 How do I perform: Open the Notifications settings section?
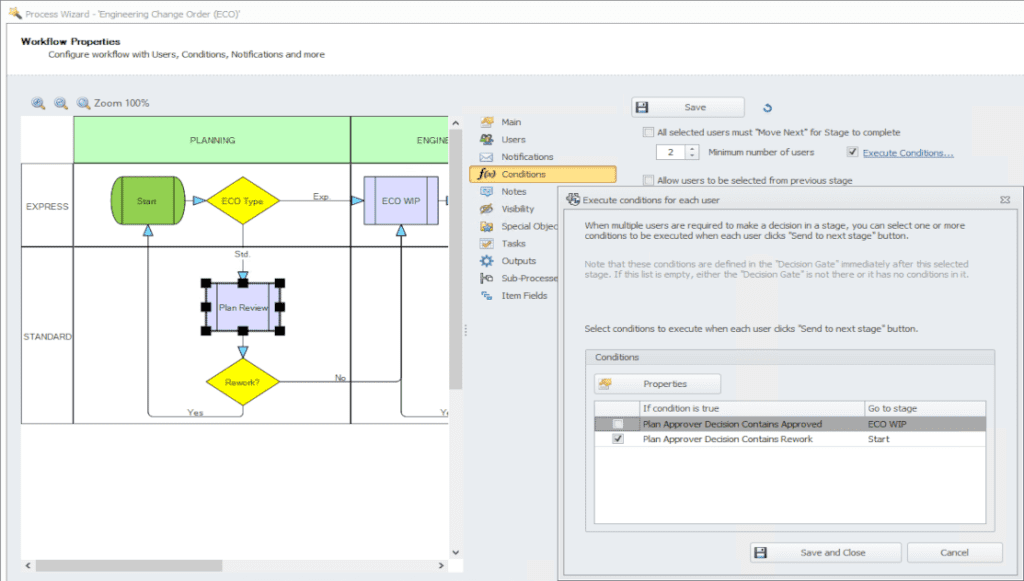(527, 157)
